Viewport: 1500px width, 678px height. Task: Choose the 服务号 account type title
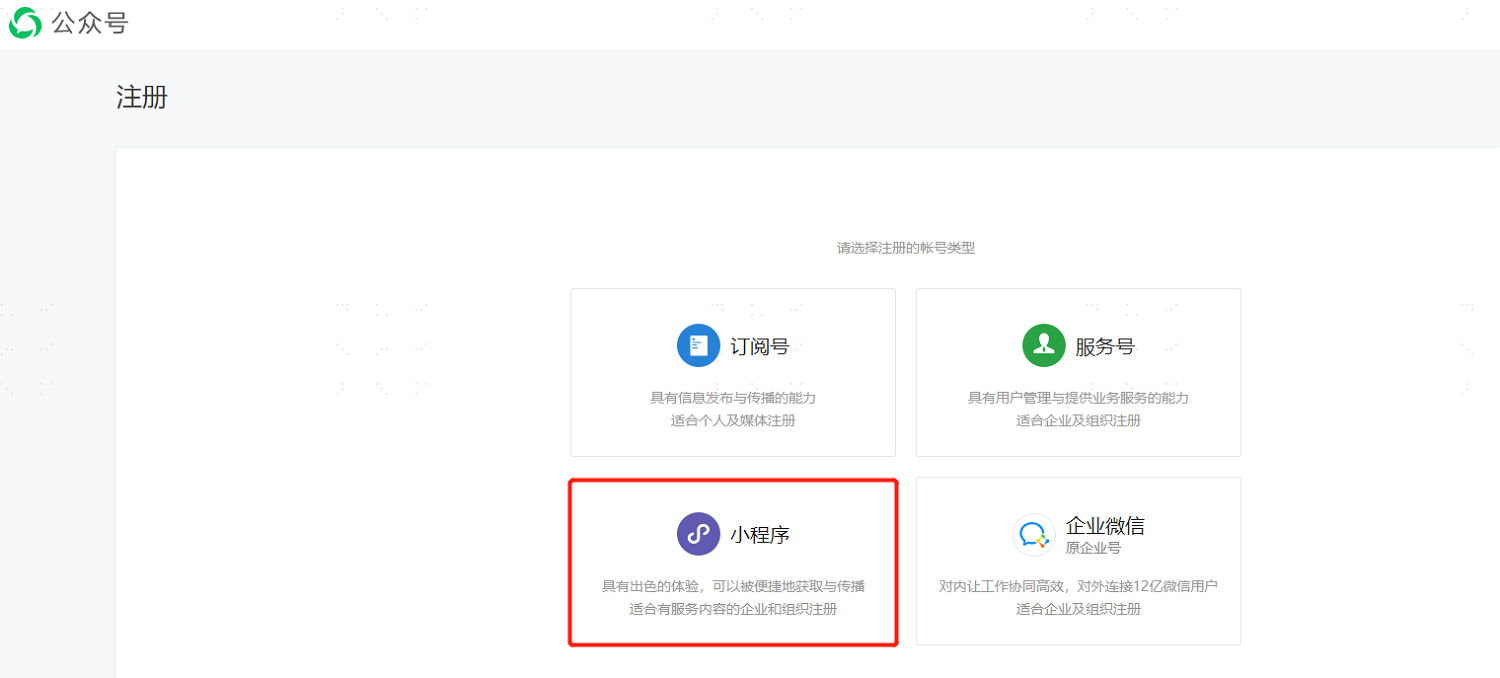click(1105, 347)
